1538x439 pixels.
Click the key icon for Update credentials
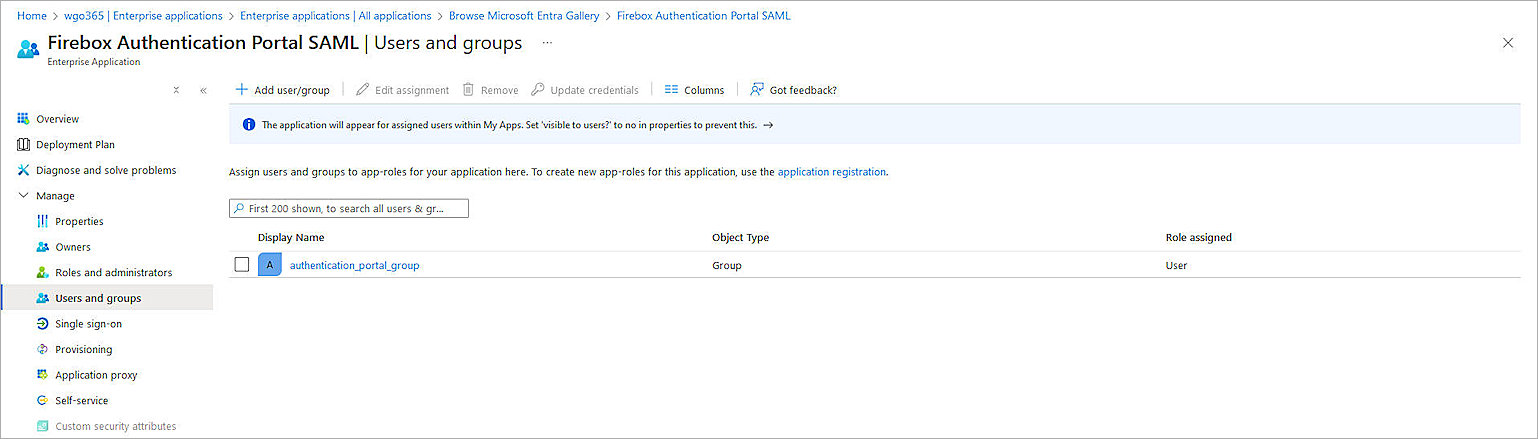pyautogui.click(x=538, y=89)
